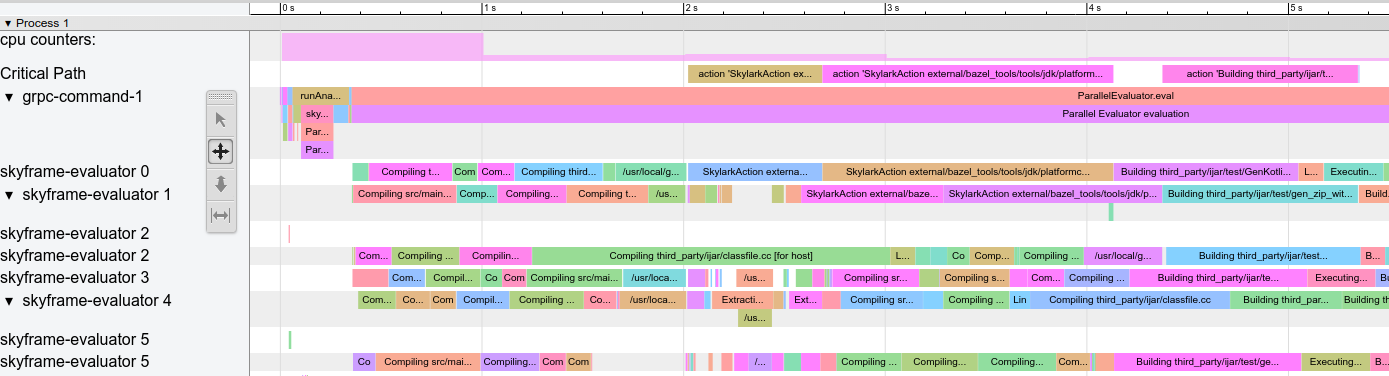The height and width of the screenshot is (376, 1389).
Task: Select the Executing... slice in skyframe-evaluator 3
Action: point(1342,278)
